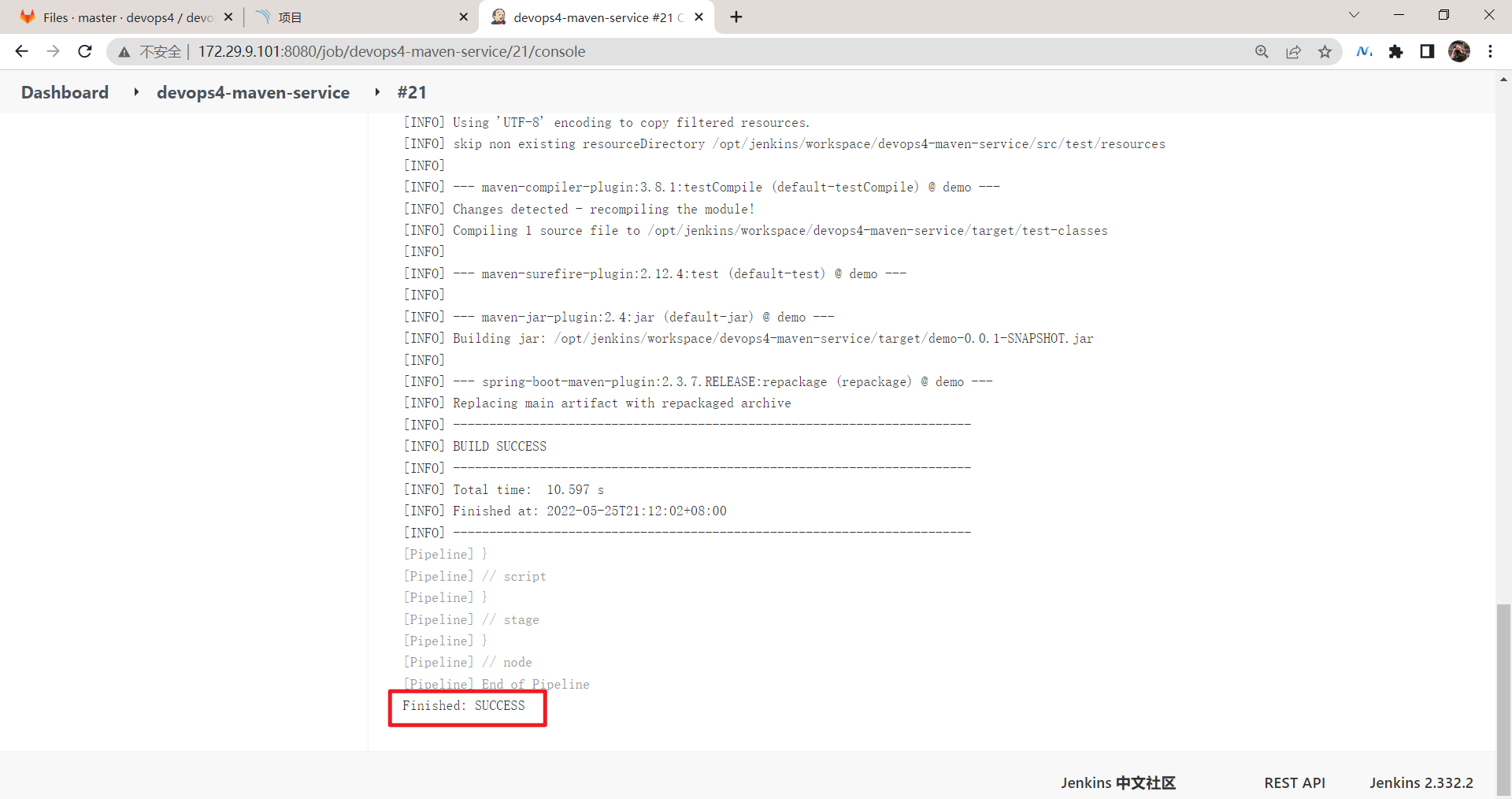Viewport: 1512px width, 799px height.
Task: Click the 'Changes detected - recompiling the module!' line
Action: coord(580,209)
